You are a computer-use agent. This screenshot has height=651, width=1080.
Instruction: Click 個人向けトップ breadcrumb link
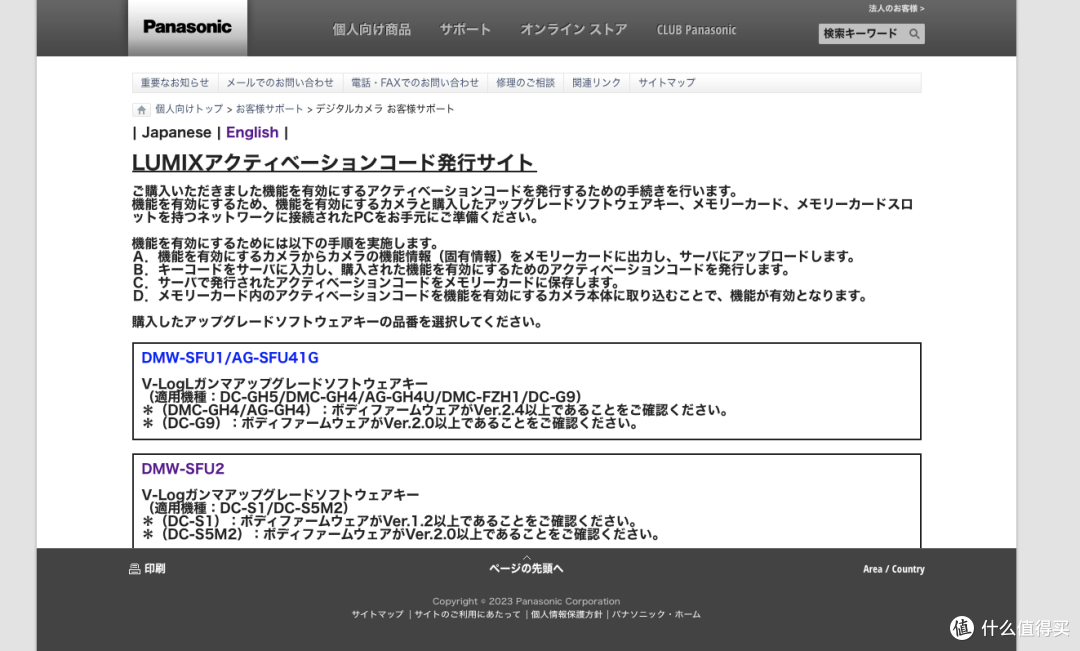pyautogui.click(x=189, y=109)
